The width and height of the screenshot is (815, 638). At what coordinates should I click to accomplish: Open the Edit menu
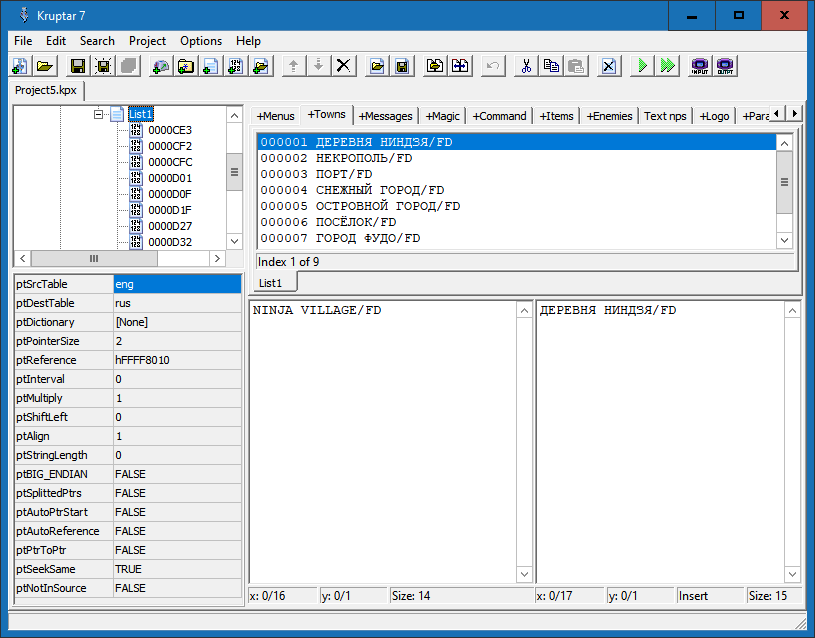[56, 41]
